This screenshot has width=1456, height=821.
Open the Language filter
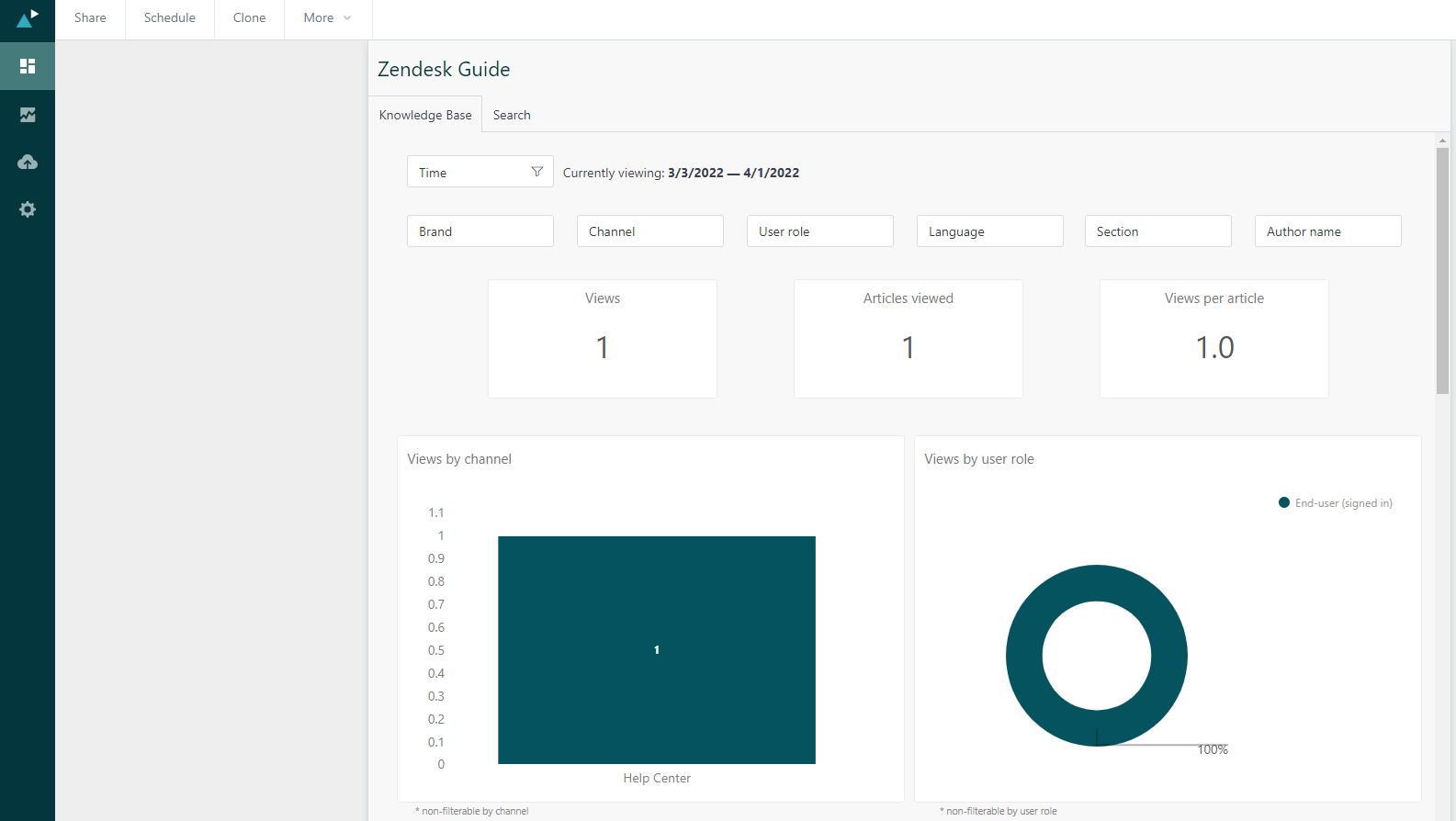(990, 231)
